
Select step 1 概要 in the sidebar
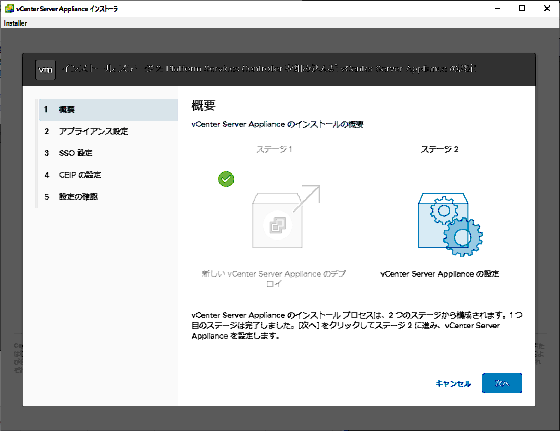pos(108,110)
